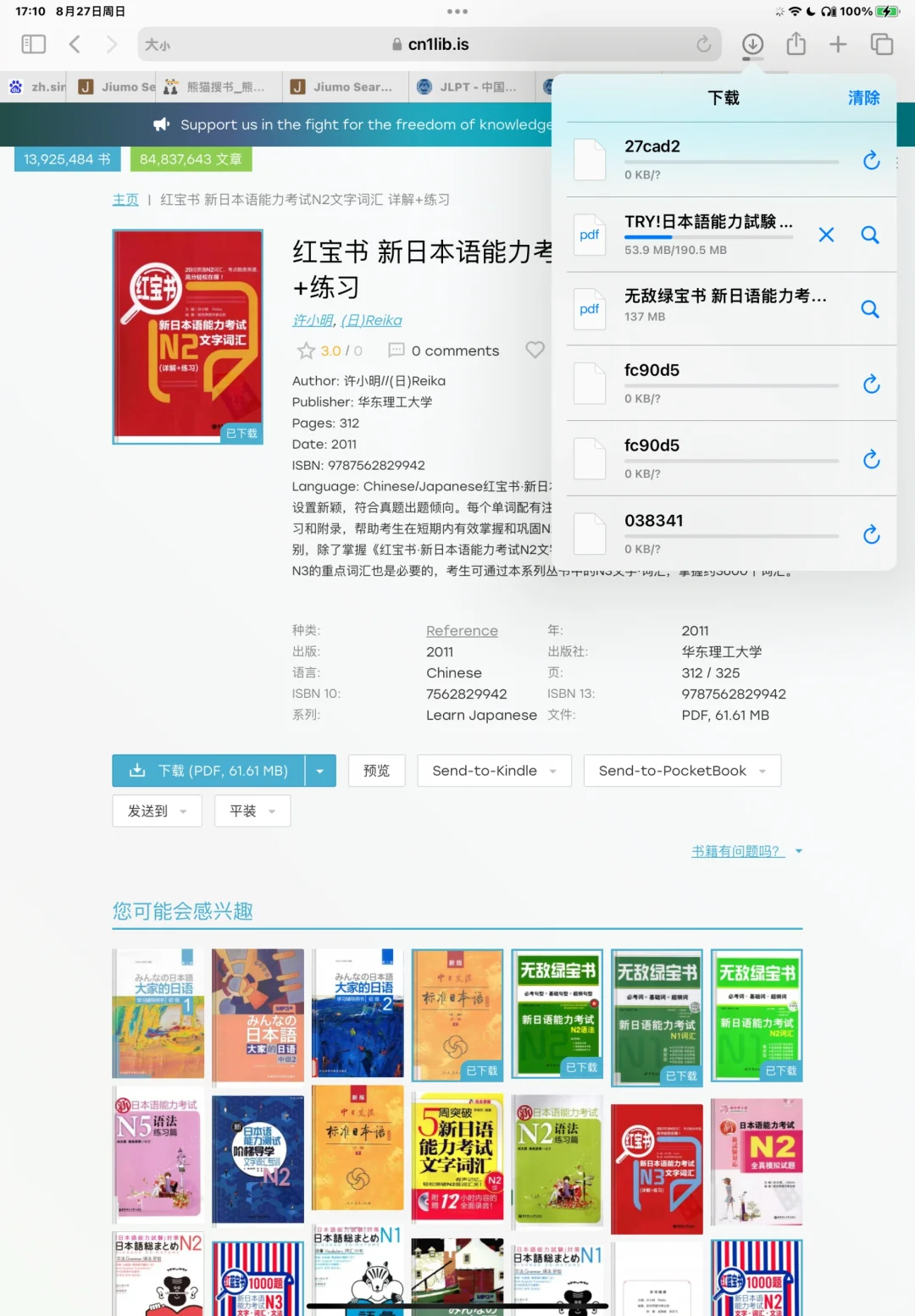Viewport: 915px width, 1316px height.
Task: Open 发送到 dropdown
Action: [157, 810]
